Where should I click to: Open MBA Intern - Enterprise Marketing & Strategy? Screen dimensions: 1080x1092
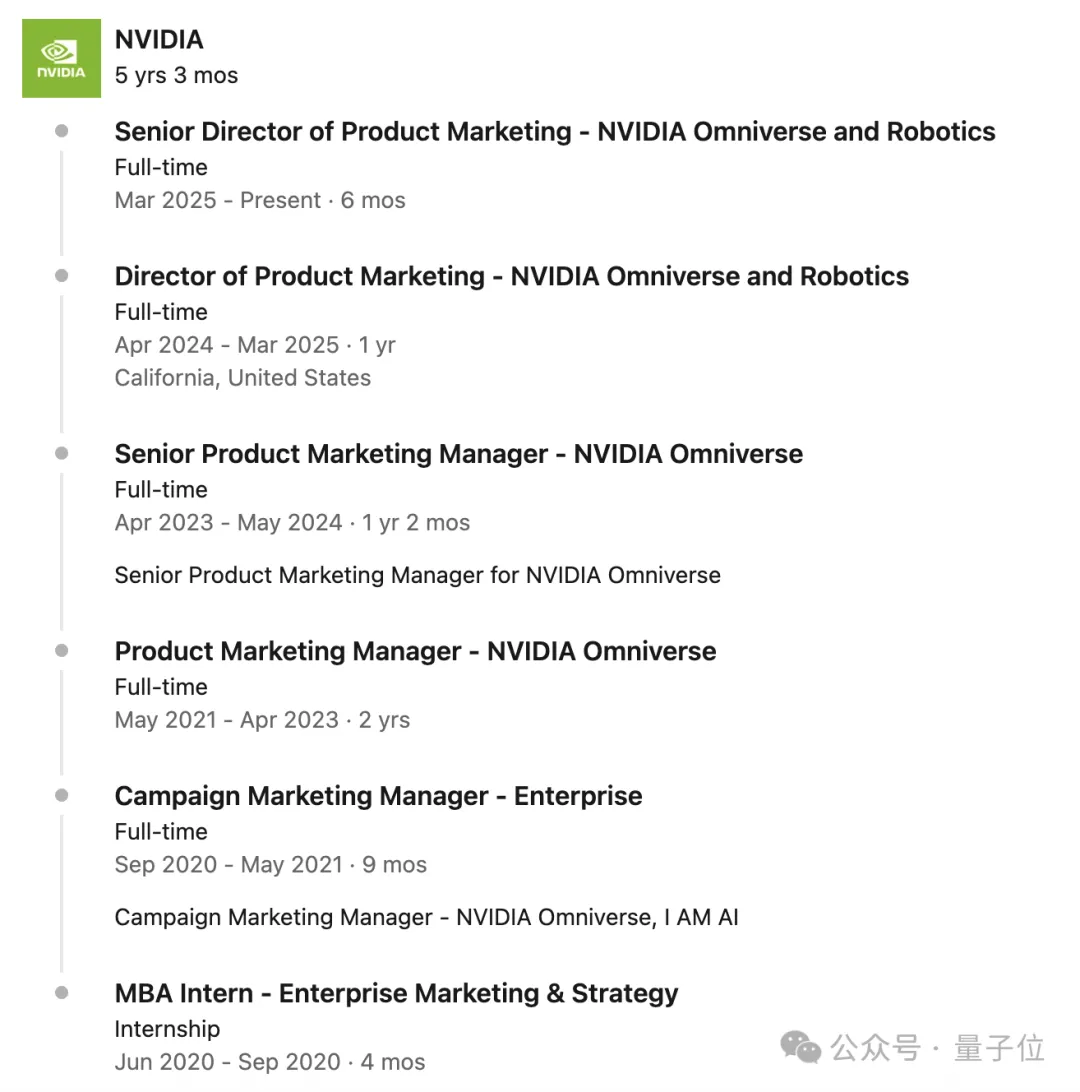pos(396,993)
